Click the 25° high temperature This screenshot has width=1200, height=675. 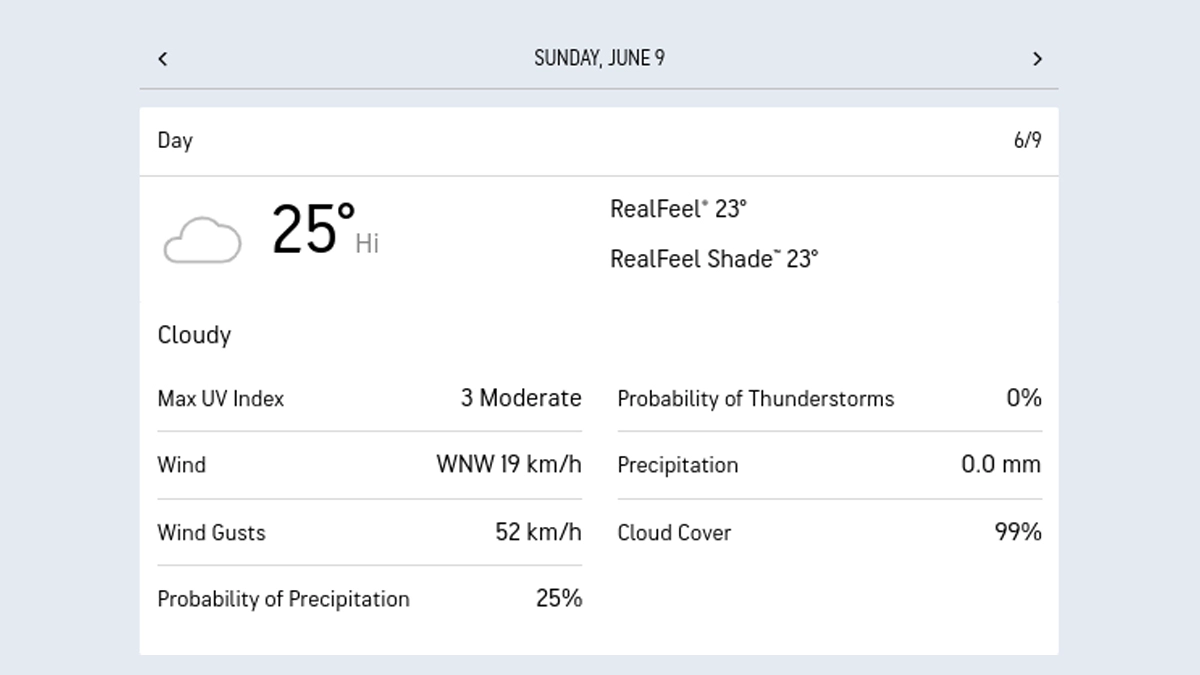(x=314, y=230)
